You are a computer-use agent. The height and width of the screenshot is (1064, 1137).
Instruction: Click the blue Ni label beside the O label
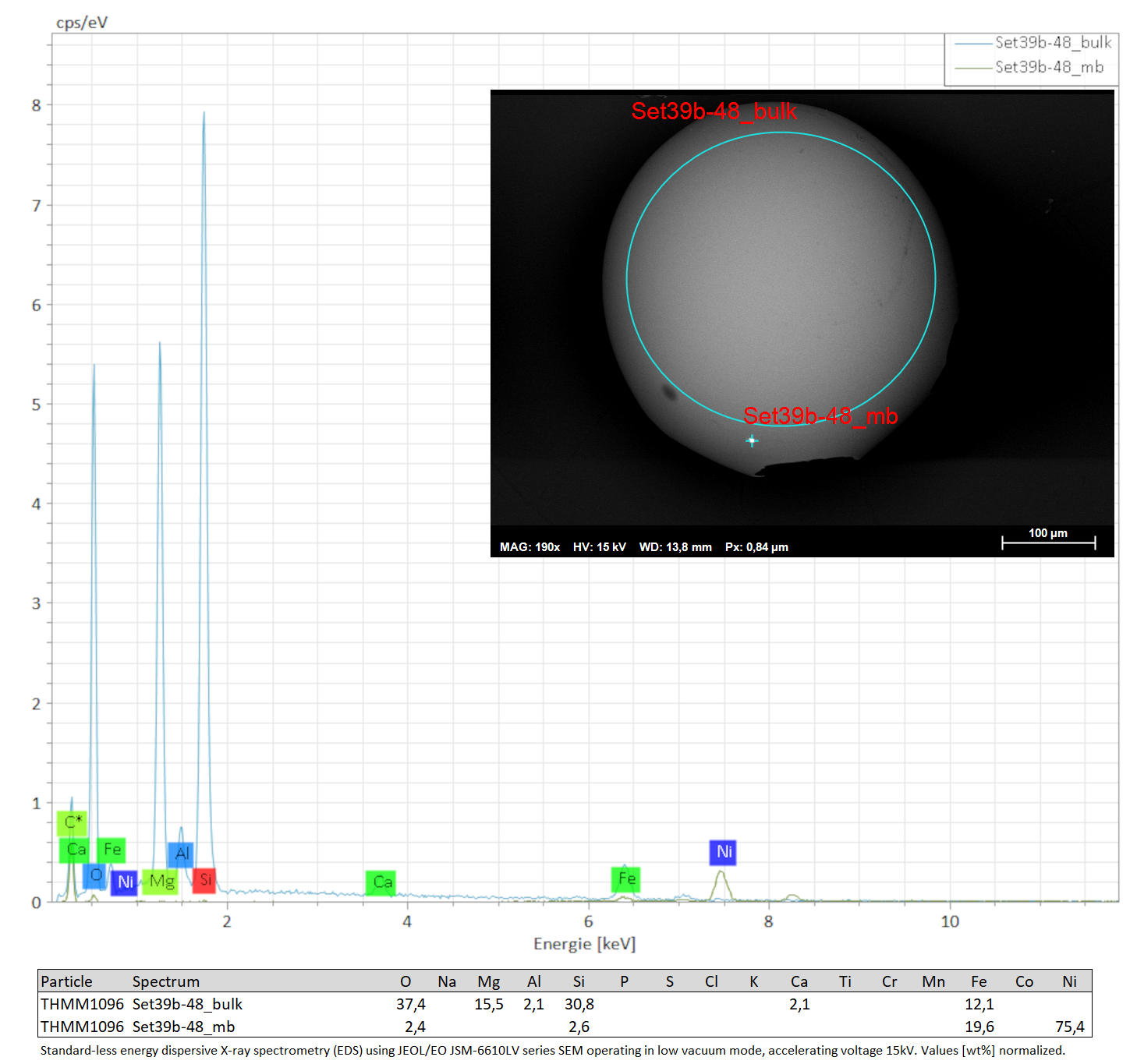click(124, 882)
